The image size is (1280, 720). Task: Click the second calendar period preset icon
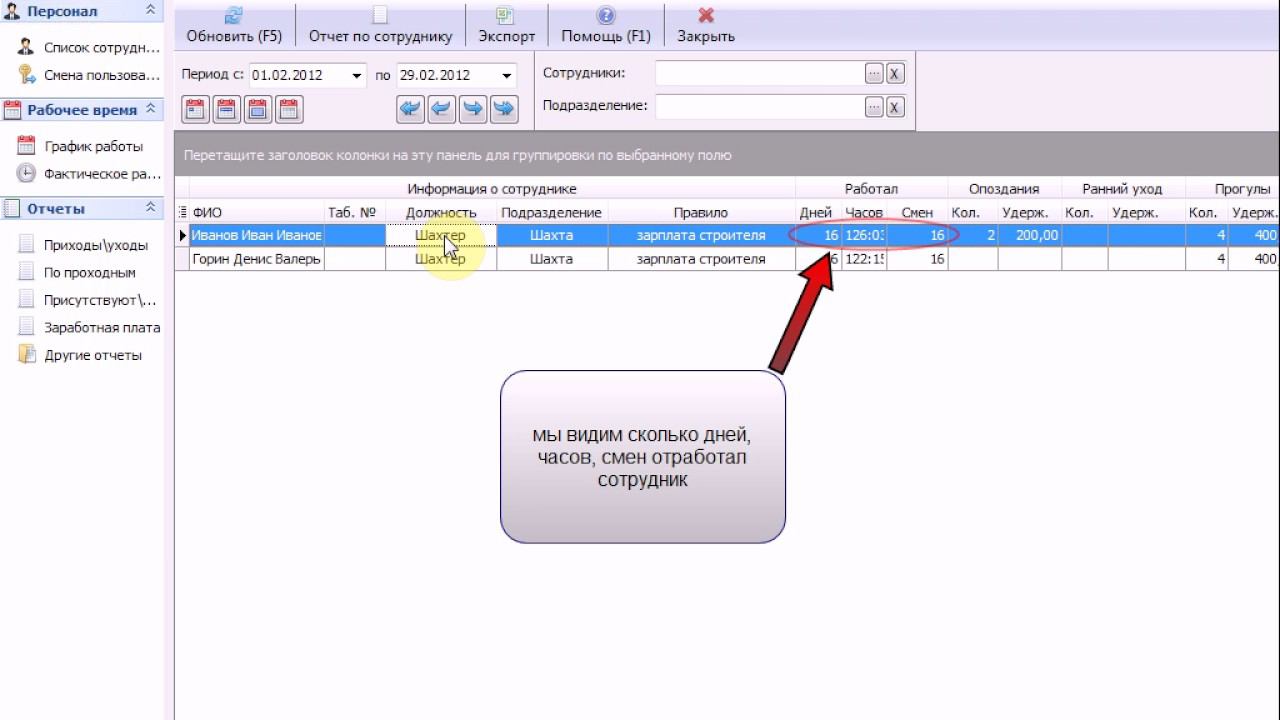coord(227,109)
